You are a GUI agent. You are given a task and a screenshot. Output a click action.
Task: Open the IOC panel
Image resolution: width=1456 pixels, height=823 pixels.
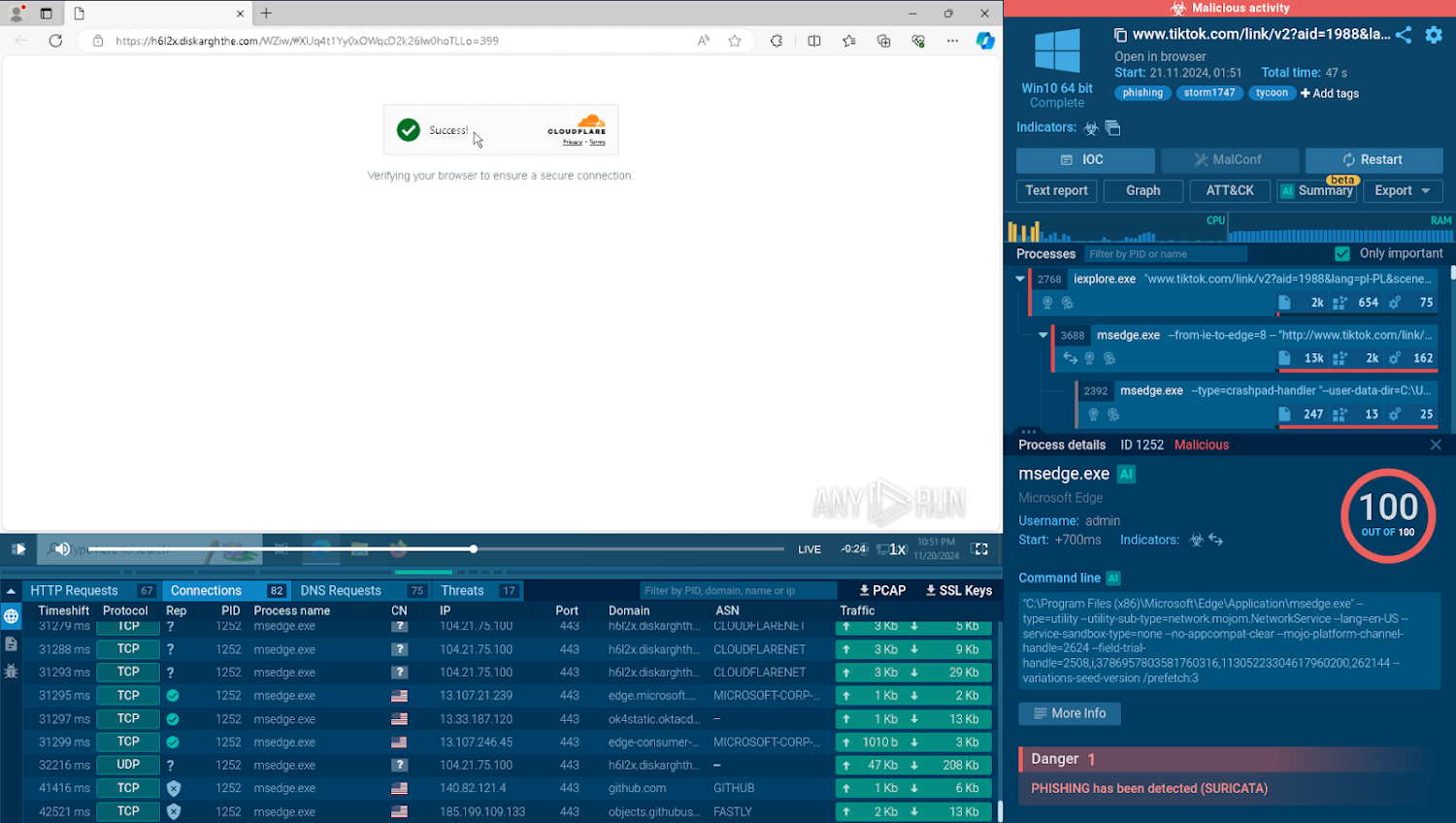click(1085, 160)
